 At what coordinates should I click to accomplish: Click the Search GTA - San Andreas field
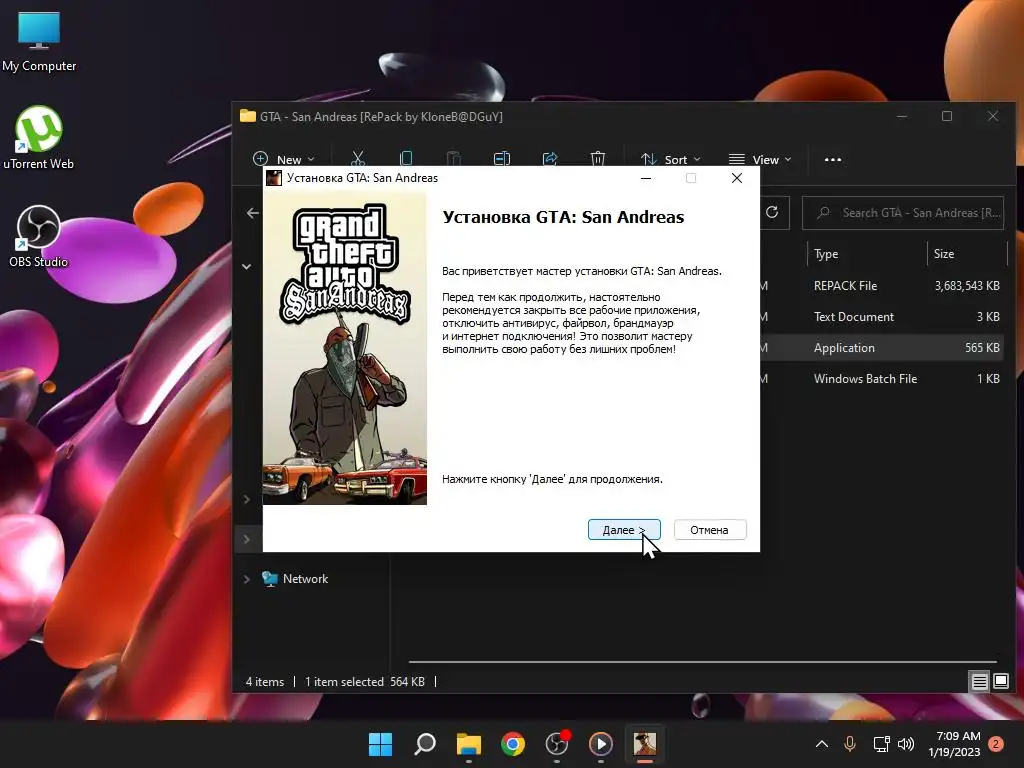pos(903,213)
